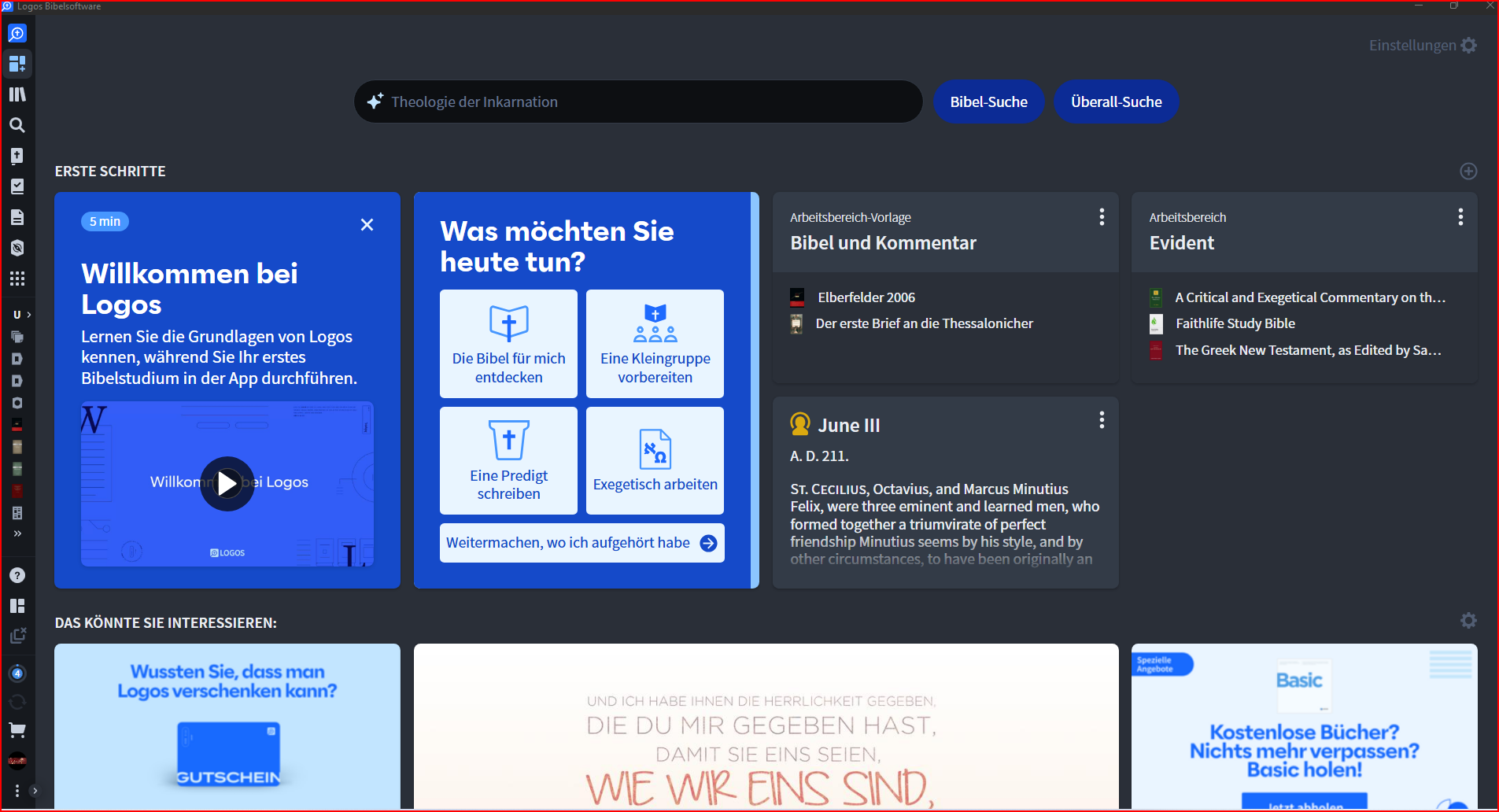1499x812 pixels.
Task: Open the green book shortcut in sidebar
Action: (x=17, y=470)
